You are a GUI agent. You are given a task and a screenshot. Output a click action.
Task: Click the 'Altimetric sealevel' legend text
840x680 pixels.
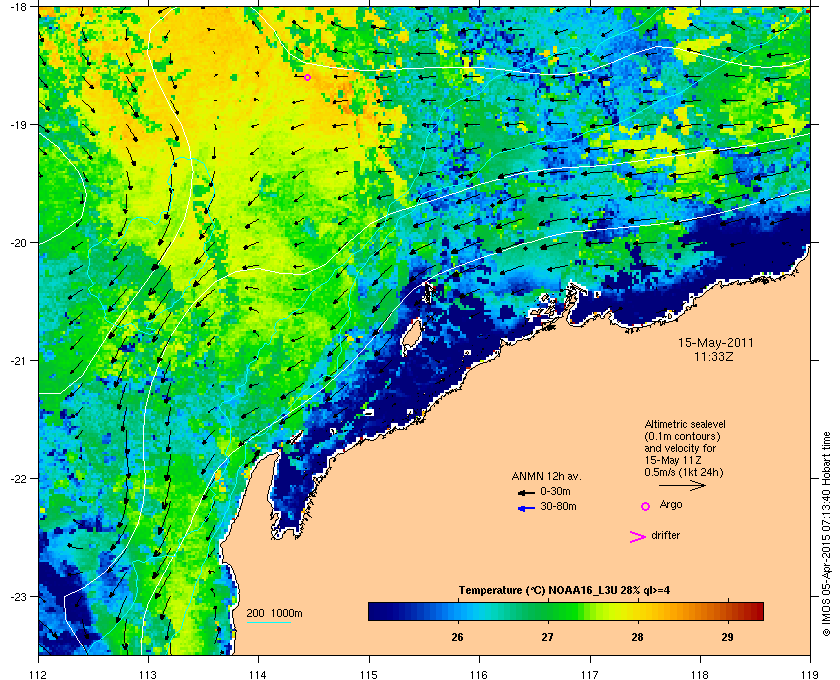685,424
